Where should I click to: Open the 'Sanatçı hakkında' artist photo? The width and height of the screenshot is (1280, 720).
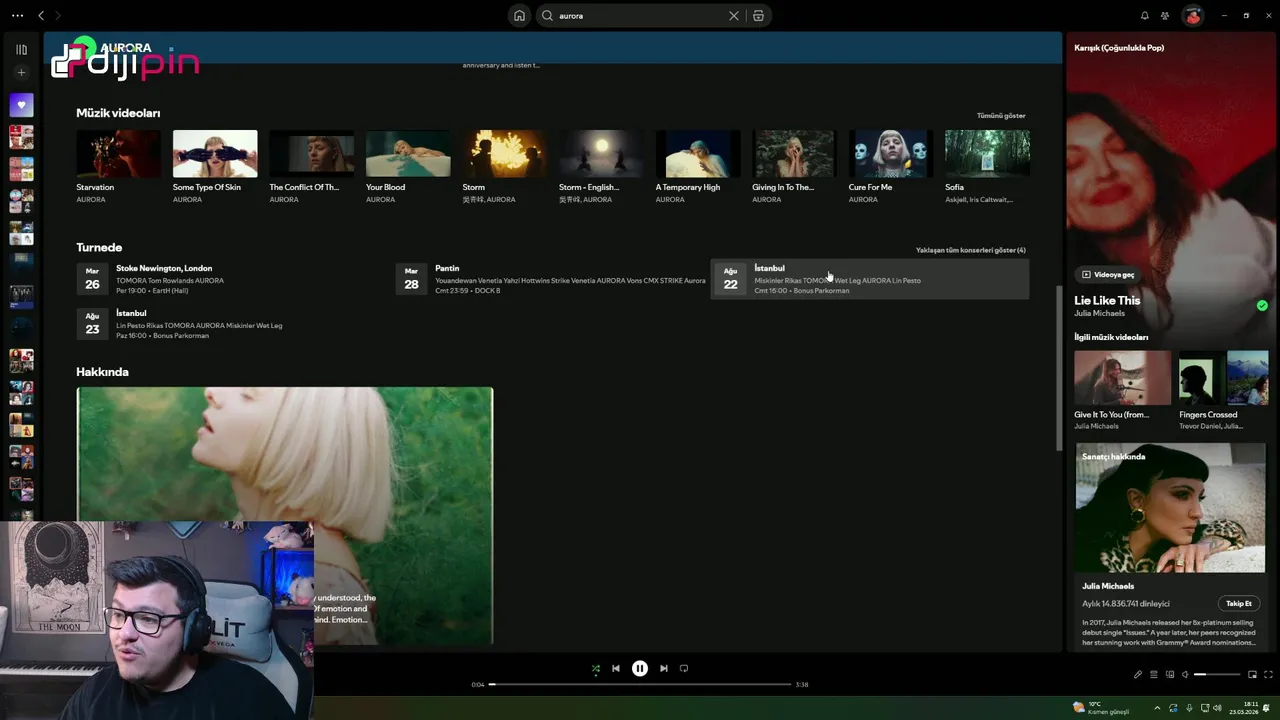pyautogui.click(x=1170, y=508)
